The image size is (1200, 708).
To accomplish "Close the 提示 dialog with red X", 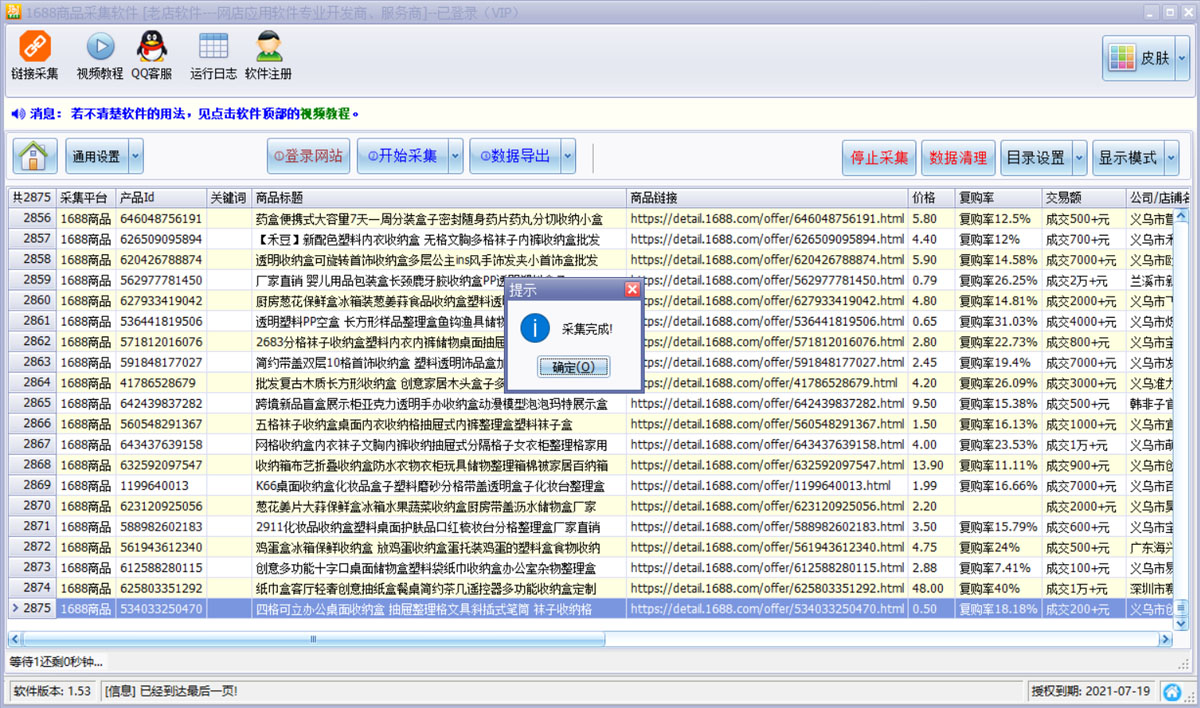I will click(631, 290).
